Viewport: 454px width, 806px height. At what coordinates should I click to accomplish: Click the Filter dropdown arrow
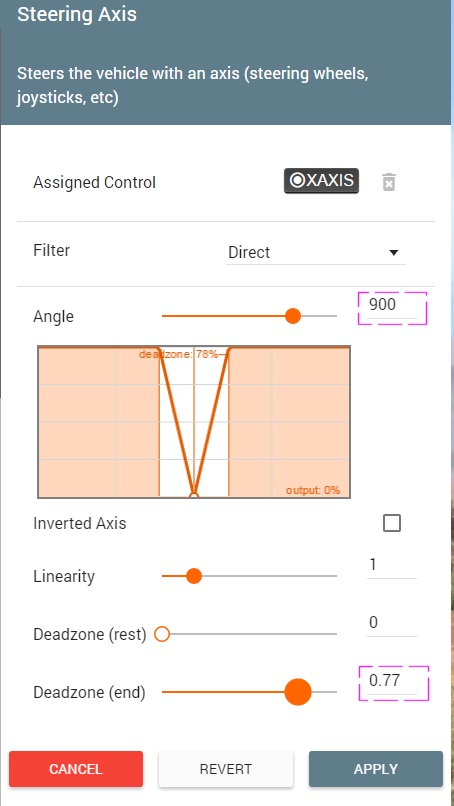[394, 252]
